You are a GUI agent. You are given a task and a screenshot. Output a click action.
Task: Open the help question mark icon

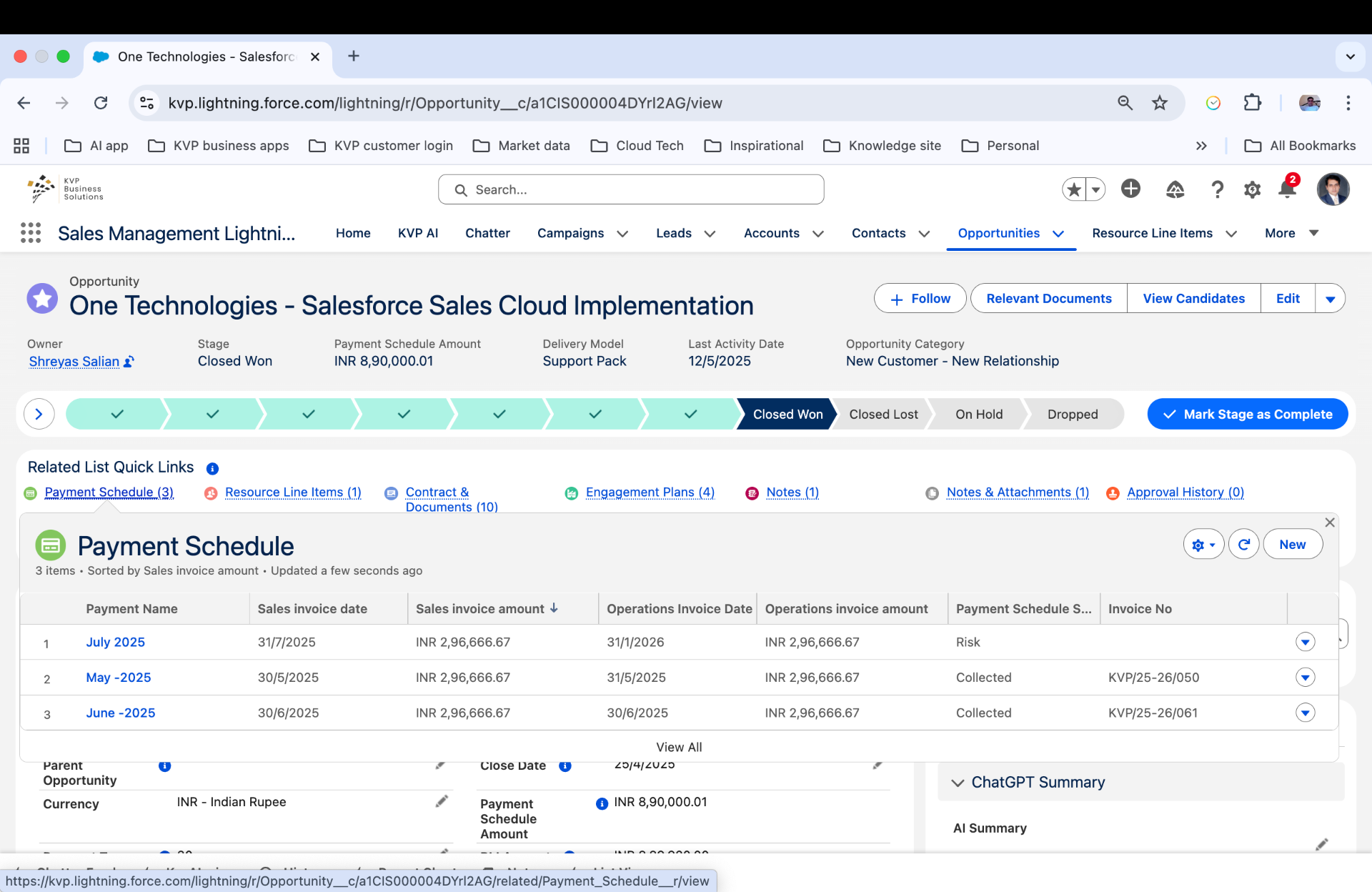pyautogui.click(x=1217, y=189)
